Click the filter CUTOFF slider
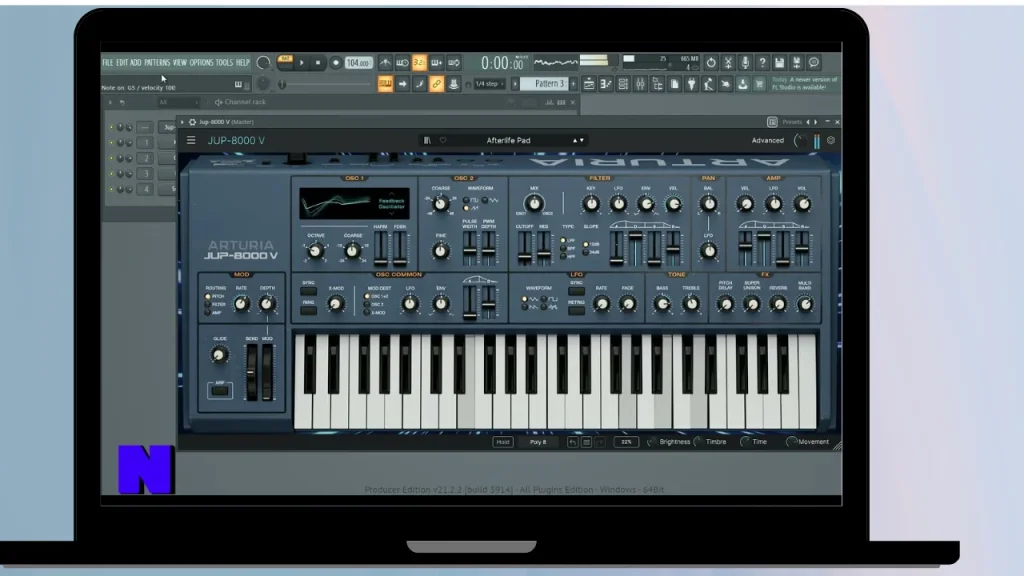The height and width of the screenshot is (576, 1024). (525, 248)
